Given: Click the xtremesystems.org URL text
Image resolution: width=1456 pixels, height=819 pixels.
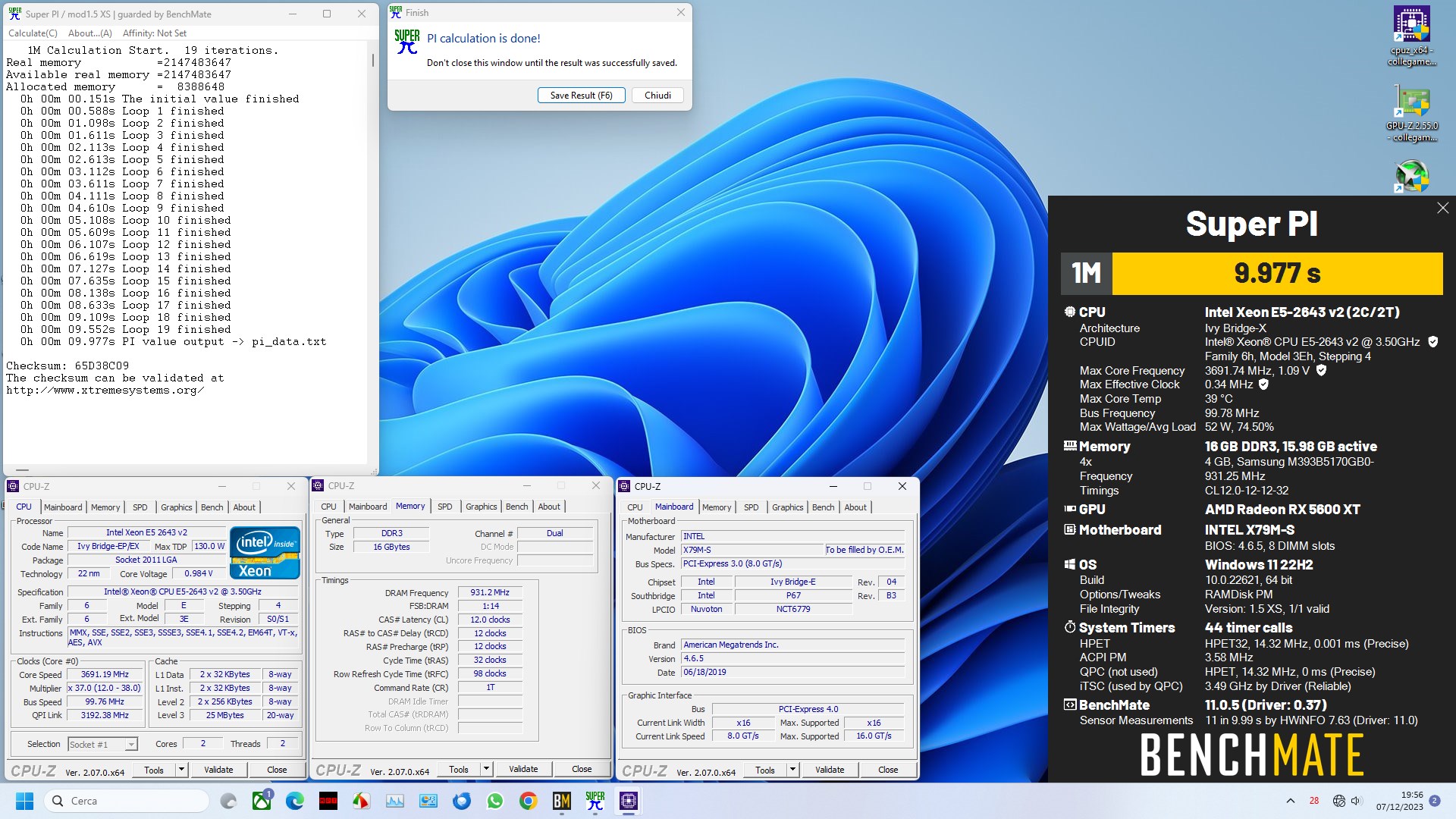Looking at the screenshot, I should tap(105, 391).
